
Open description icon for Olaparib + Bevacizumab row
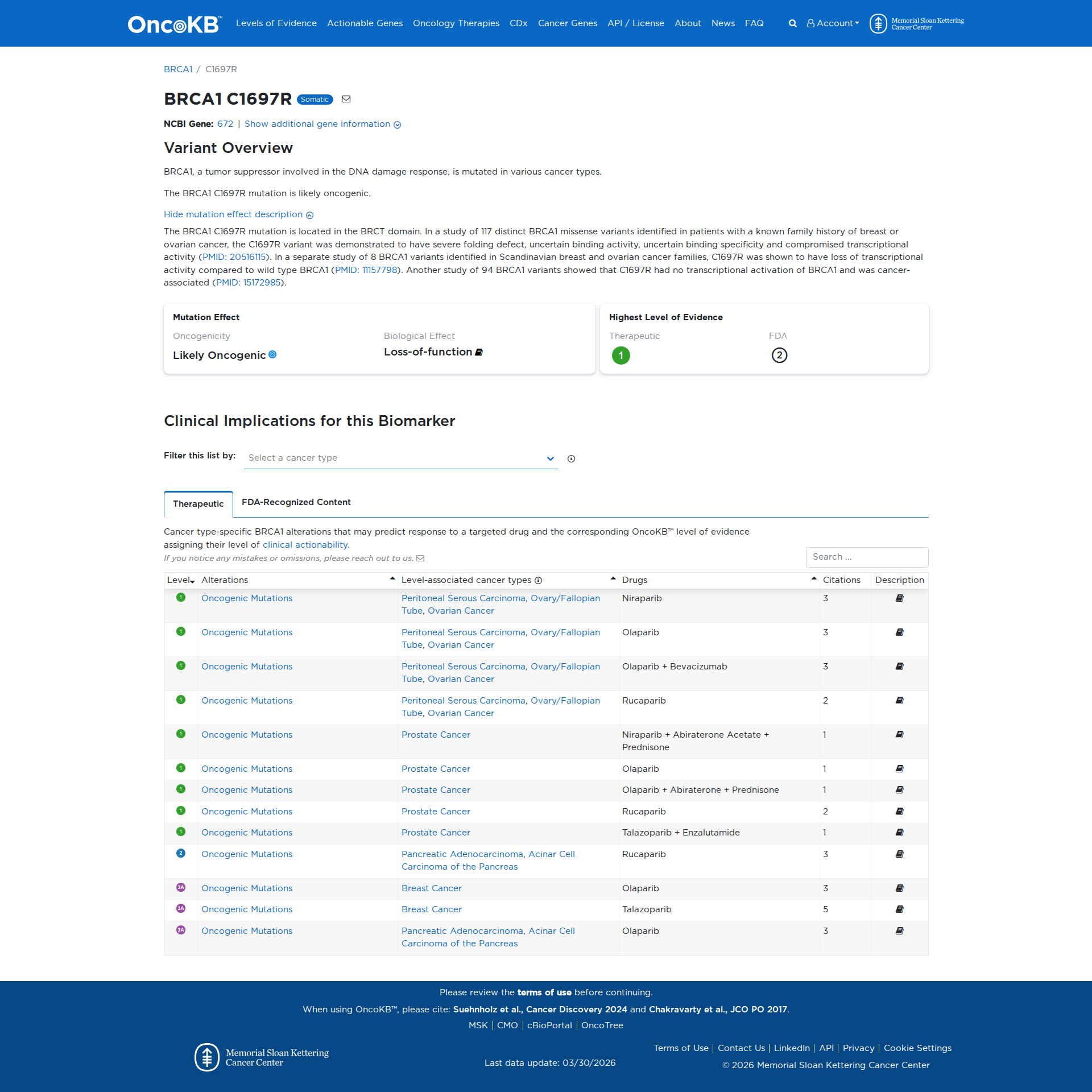click(x=900, y=666)
